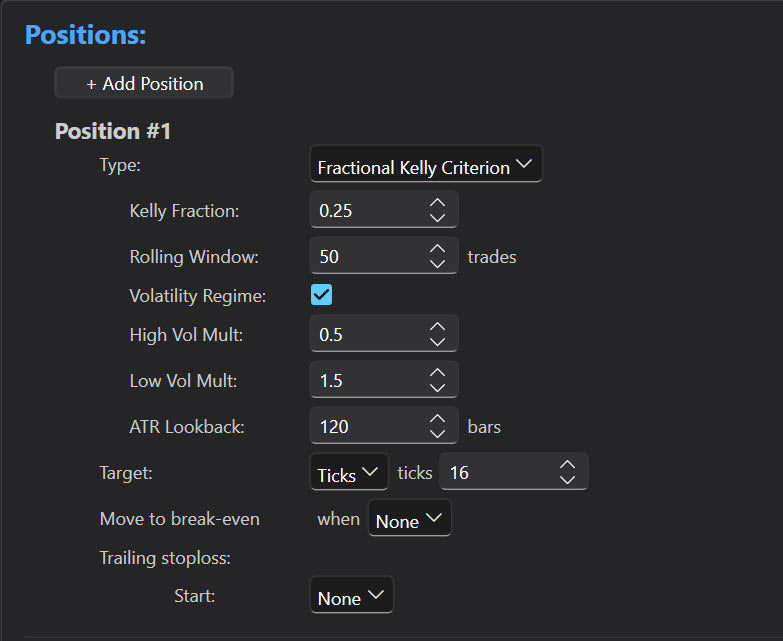Increase Kelly Fraction with up arrow

(437, 203)
